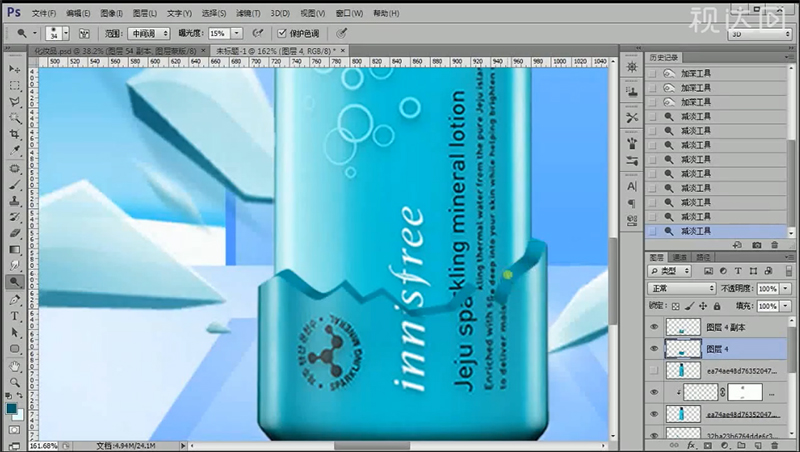Select the Hand tool
The height and width of the screenshot is (452, 800).
pos(14,366)
